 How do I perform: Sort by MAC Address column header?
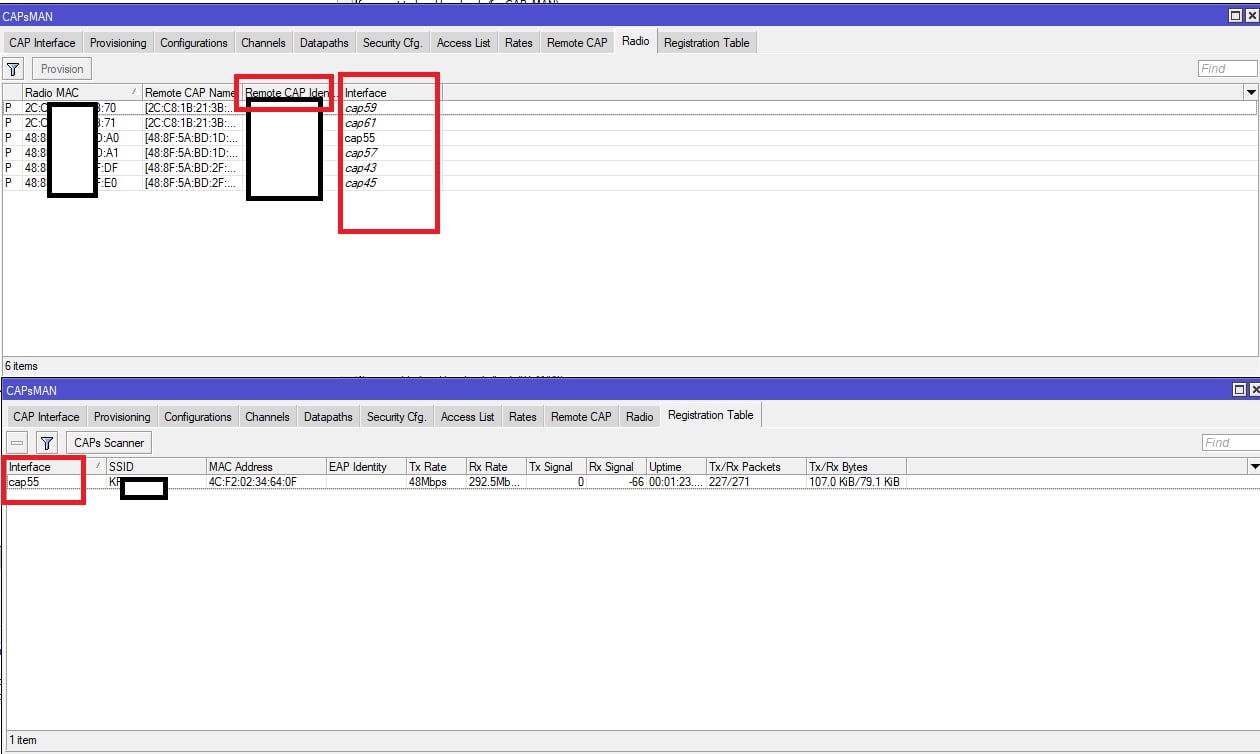click(266, 467)
